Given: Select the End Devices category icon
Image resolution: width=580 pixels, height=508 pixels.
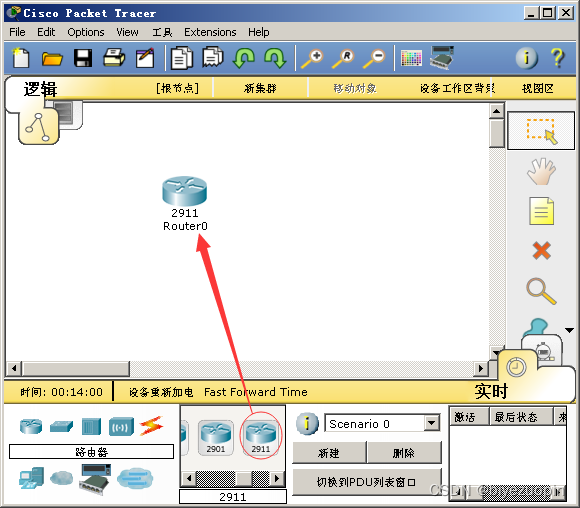Looking at the screenshot, I should pyautogui.click(x=31, y=478).
